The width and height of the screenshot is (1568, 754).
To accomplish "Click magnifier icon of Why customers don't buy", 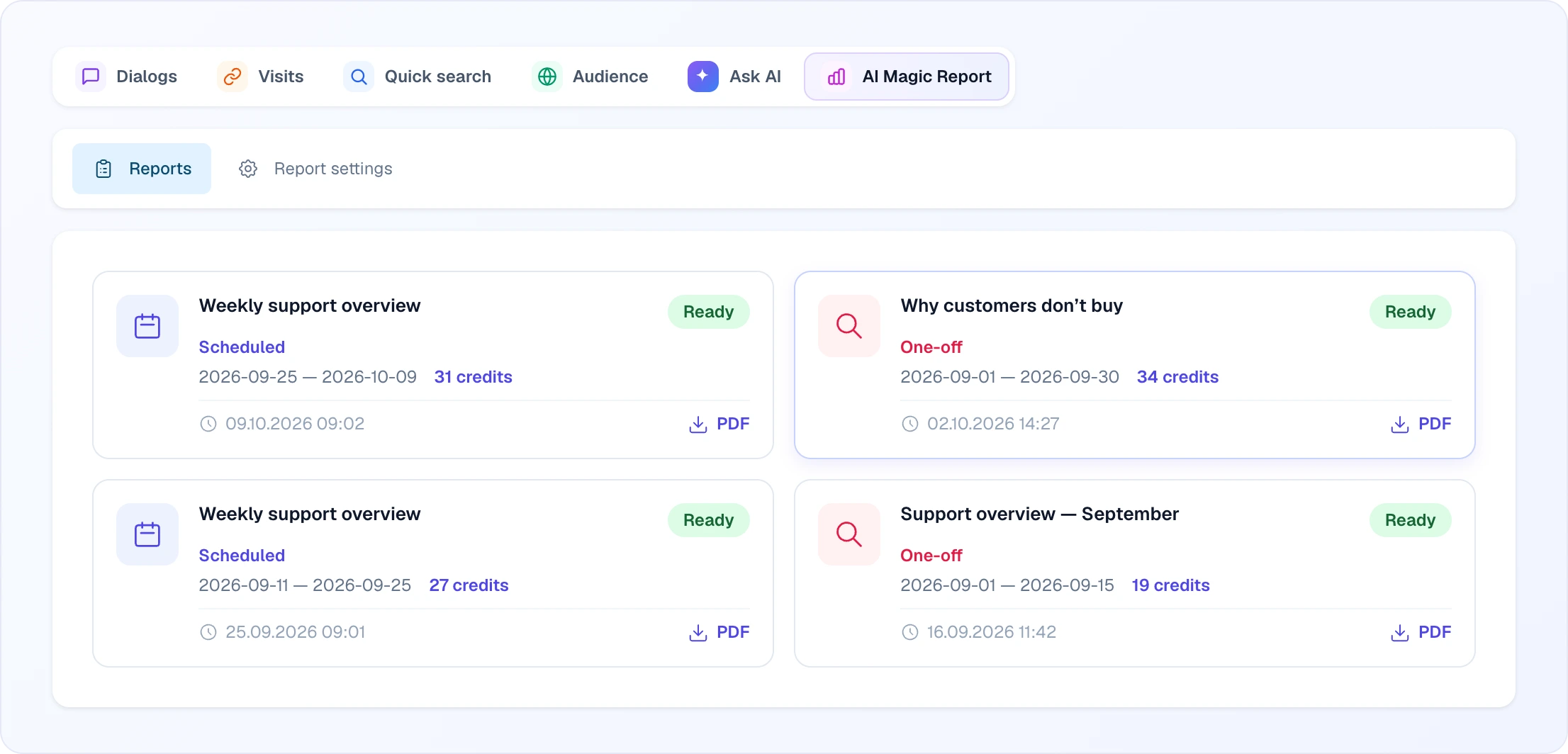I will tap(849, 326).
